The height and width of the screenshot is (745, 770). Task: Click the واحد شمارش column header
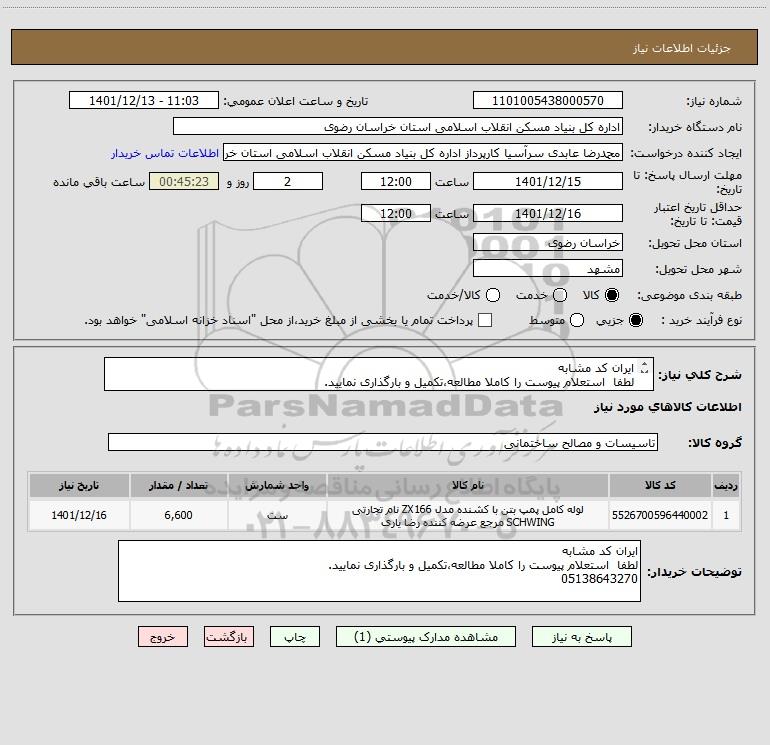point(277,485)
